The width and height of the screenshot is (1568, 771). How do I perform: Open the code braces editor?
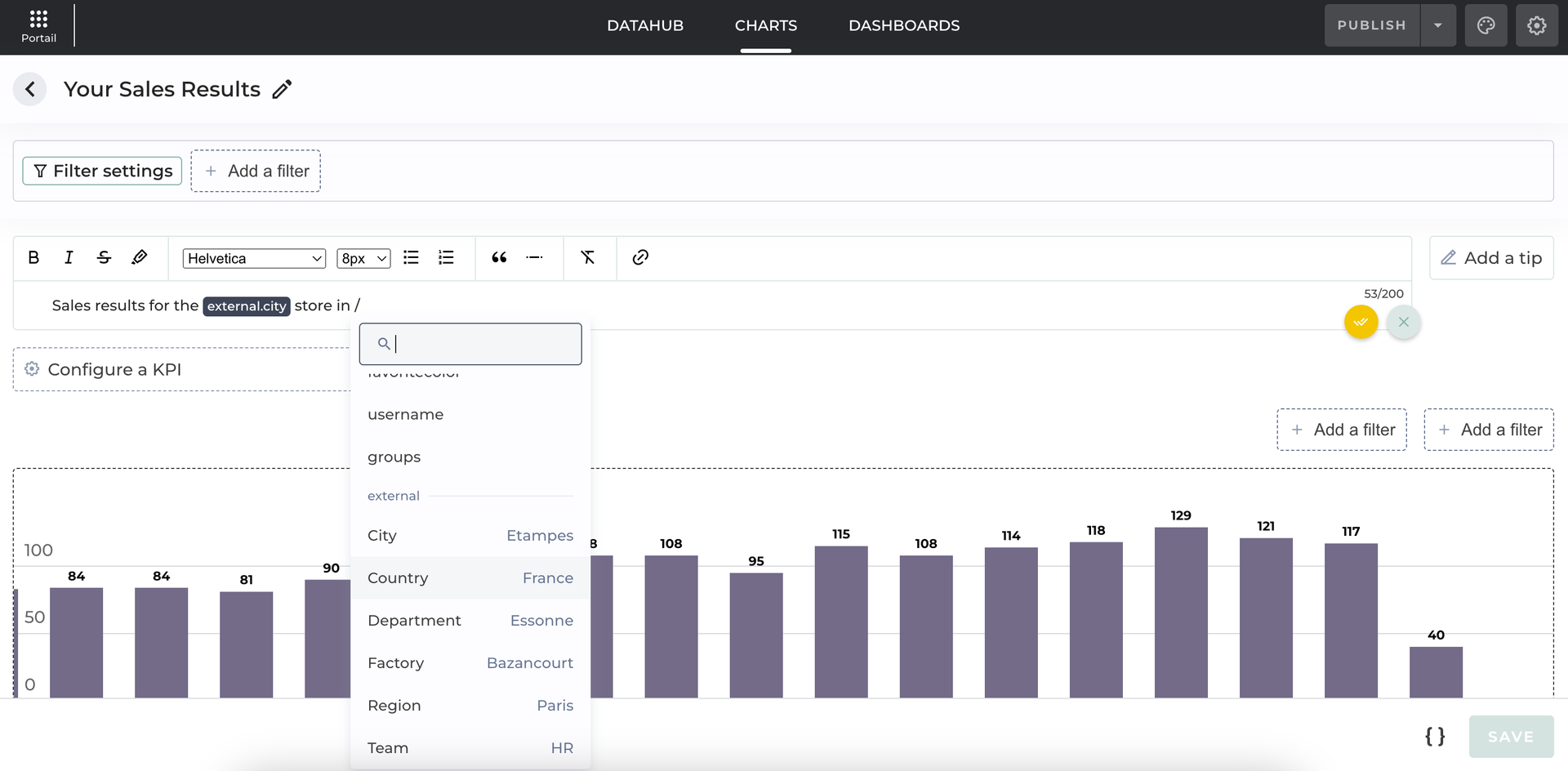pos(1435,737)
